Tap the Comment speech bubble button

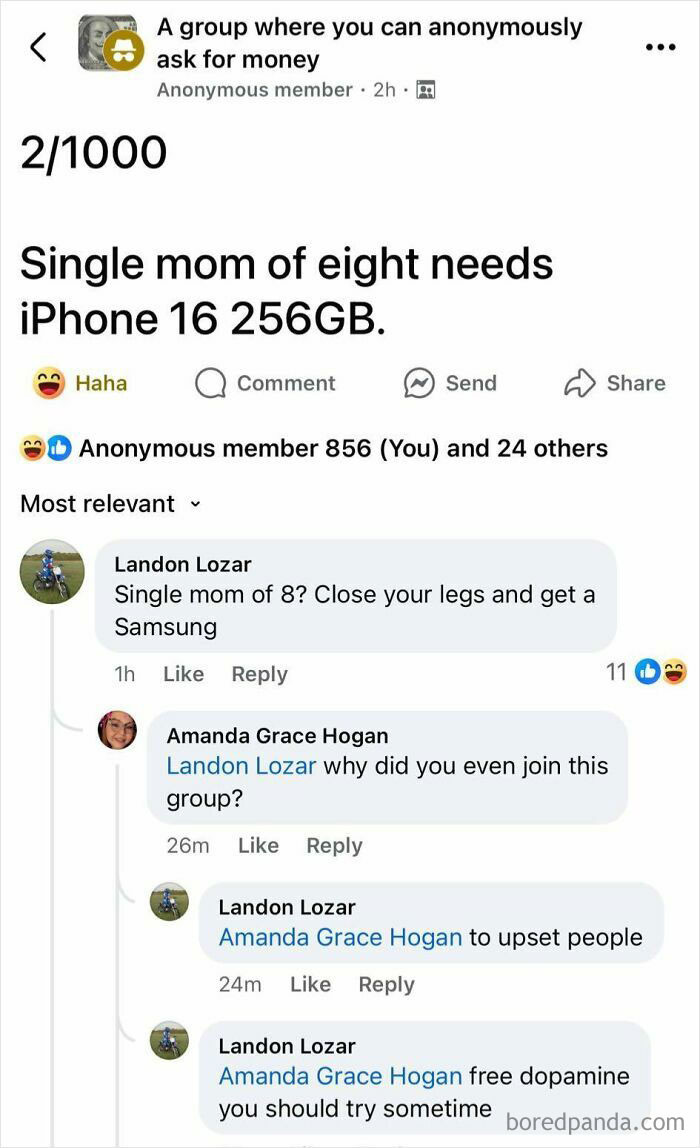click(264, 383)
